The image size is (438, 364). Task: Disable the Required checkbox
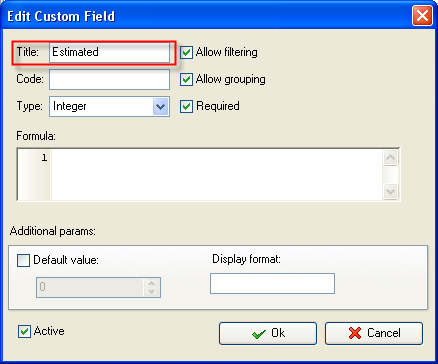[x=186, y=107]
